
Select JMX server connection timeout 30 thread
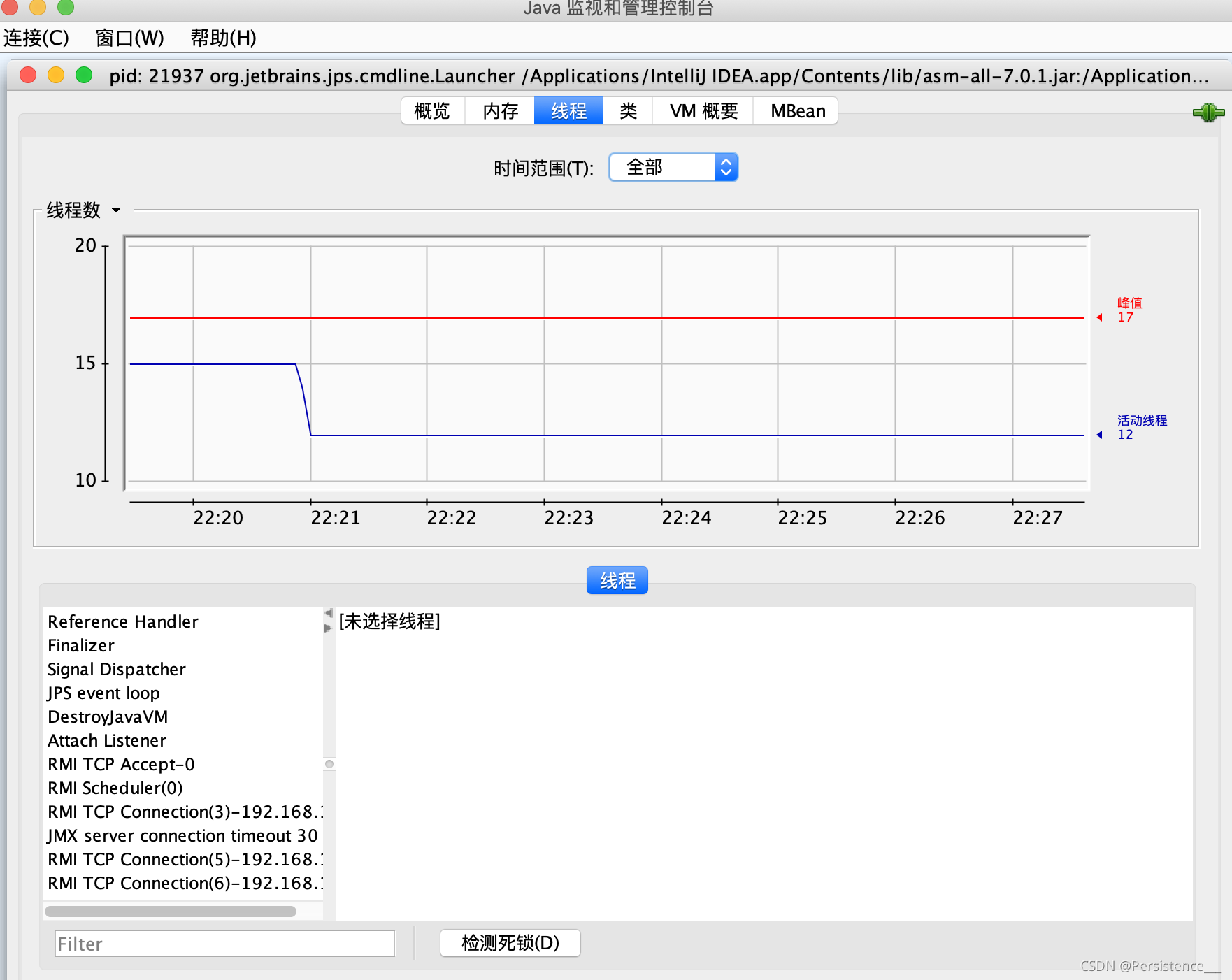(183, 835)
